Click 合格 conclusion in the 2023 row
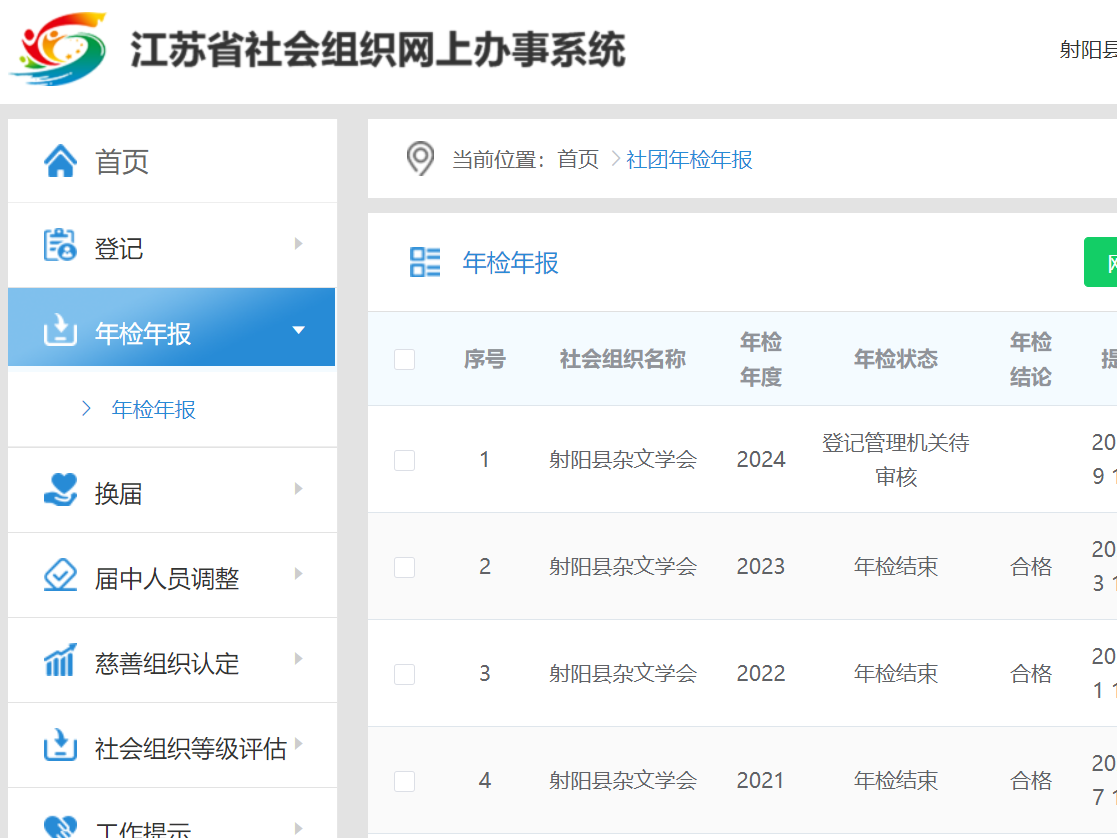The height and width of the screenshot is (838, 1117). [1030, 567]
